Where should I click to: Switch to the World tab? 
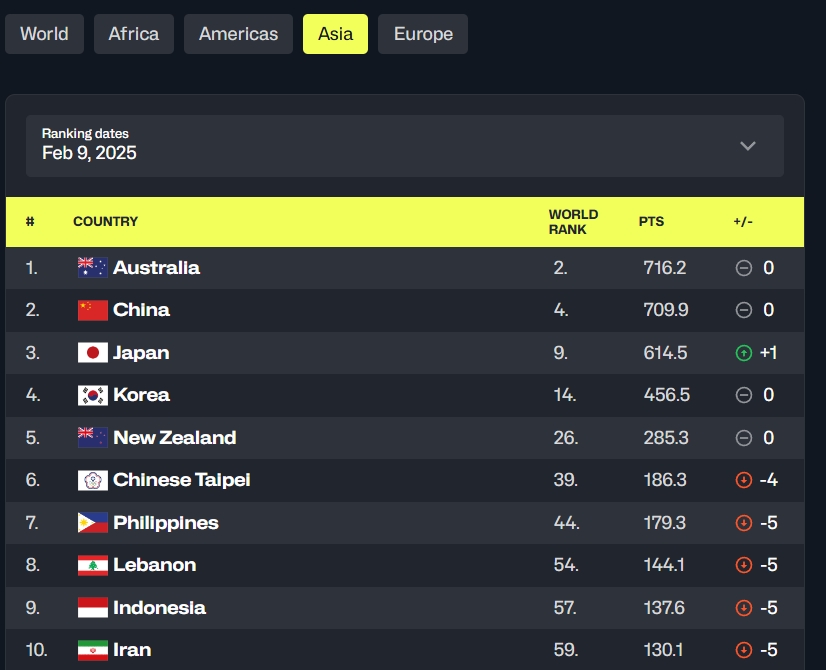tap(44, 34)
